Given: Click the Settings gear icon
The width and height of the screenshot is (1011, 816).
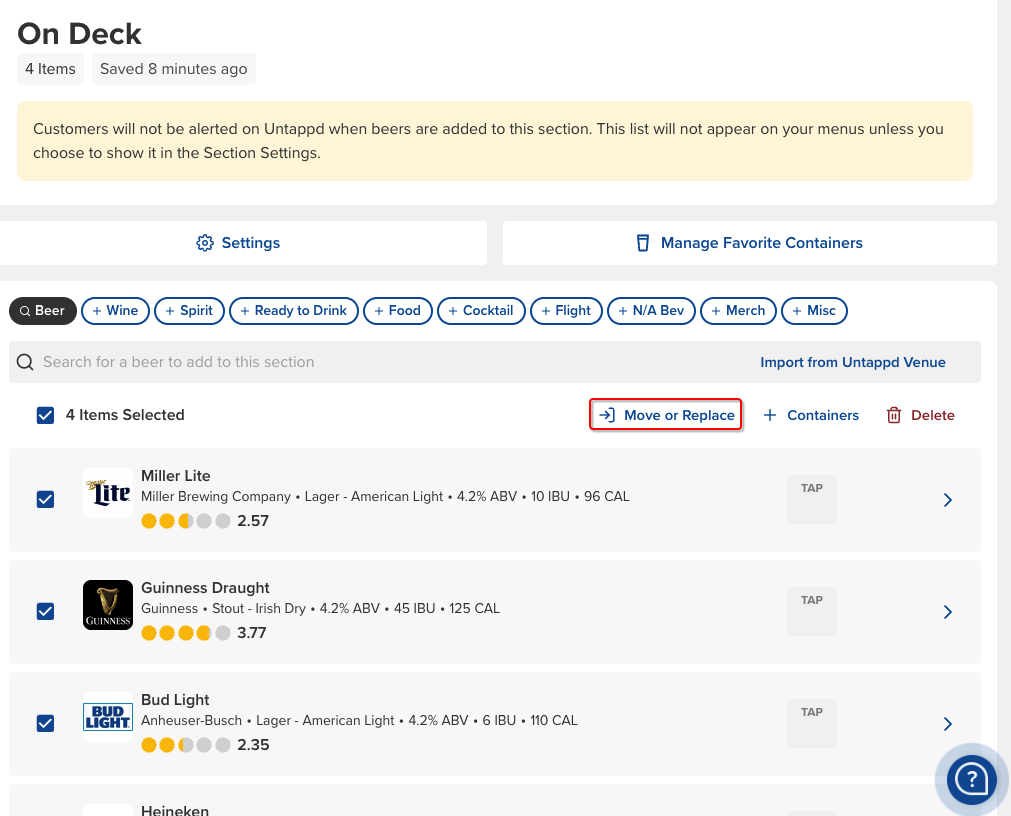Looking at the screenshot, I should (205, 243).
